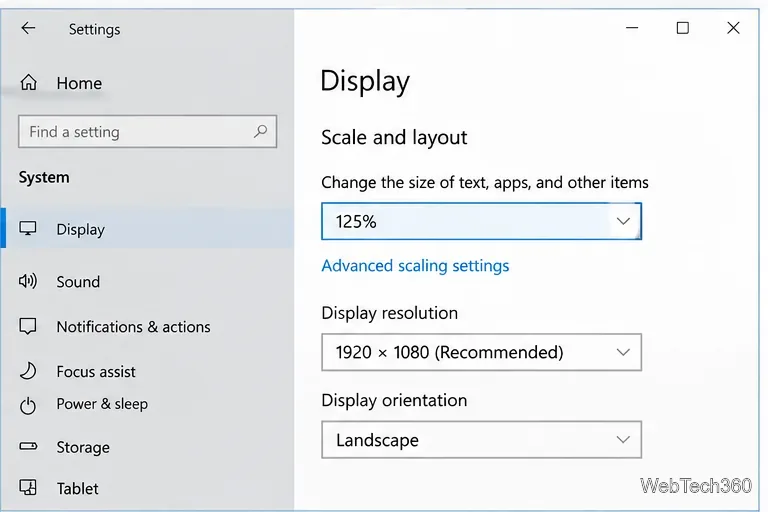The width and height of the screenshot is (768, 512).
Task: Go back using the arrow icon
Action: point(28,28)
